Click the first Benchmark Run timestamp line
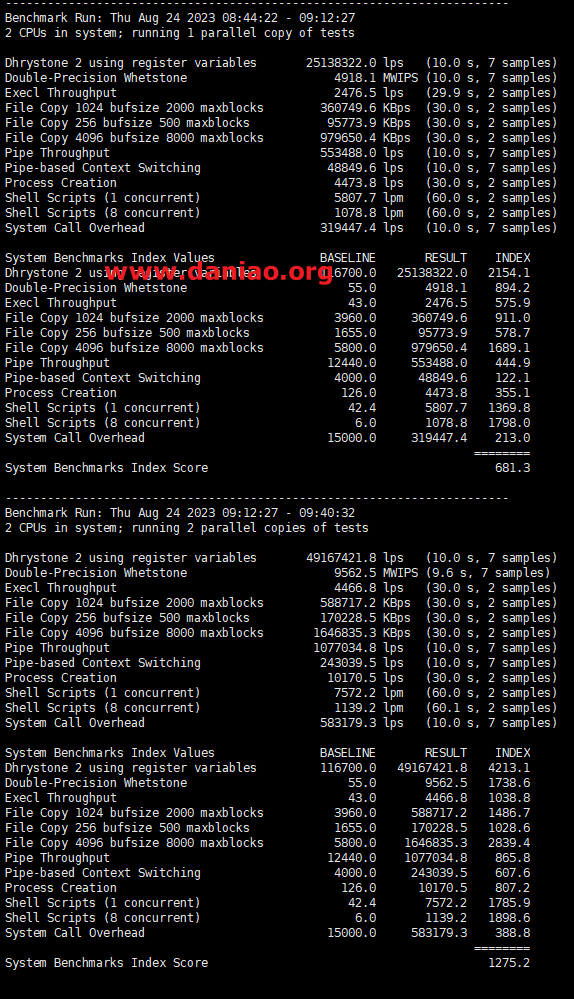The width and height of the screenshot is (574, 999). 180,18
